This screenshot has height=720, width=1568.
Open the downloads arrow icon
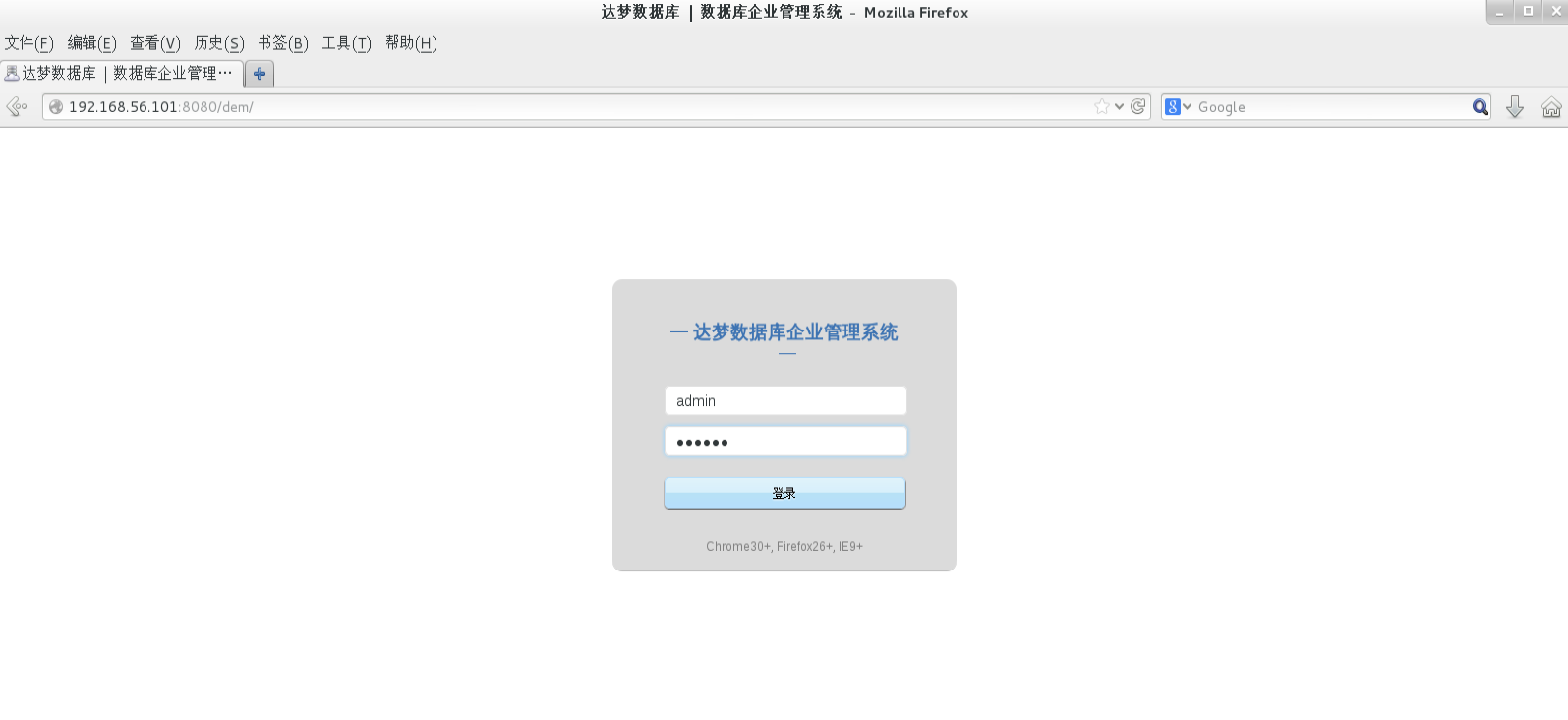click(1515, 107)
